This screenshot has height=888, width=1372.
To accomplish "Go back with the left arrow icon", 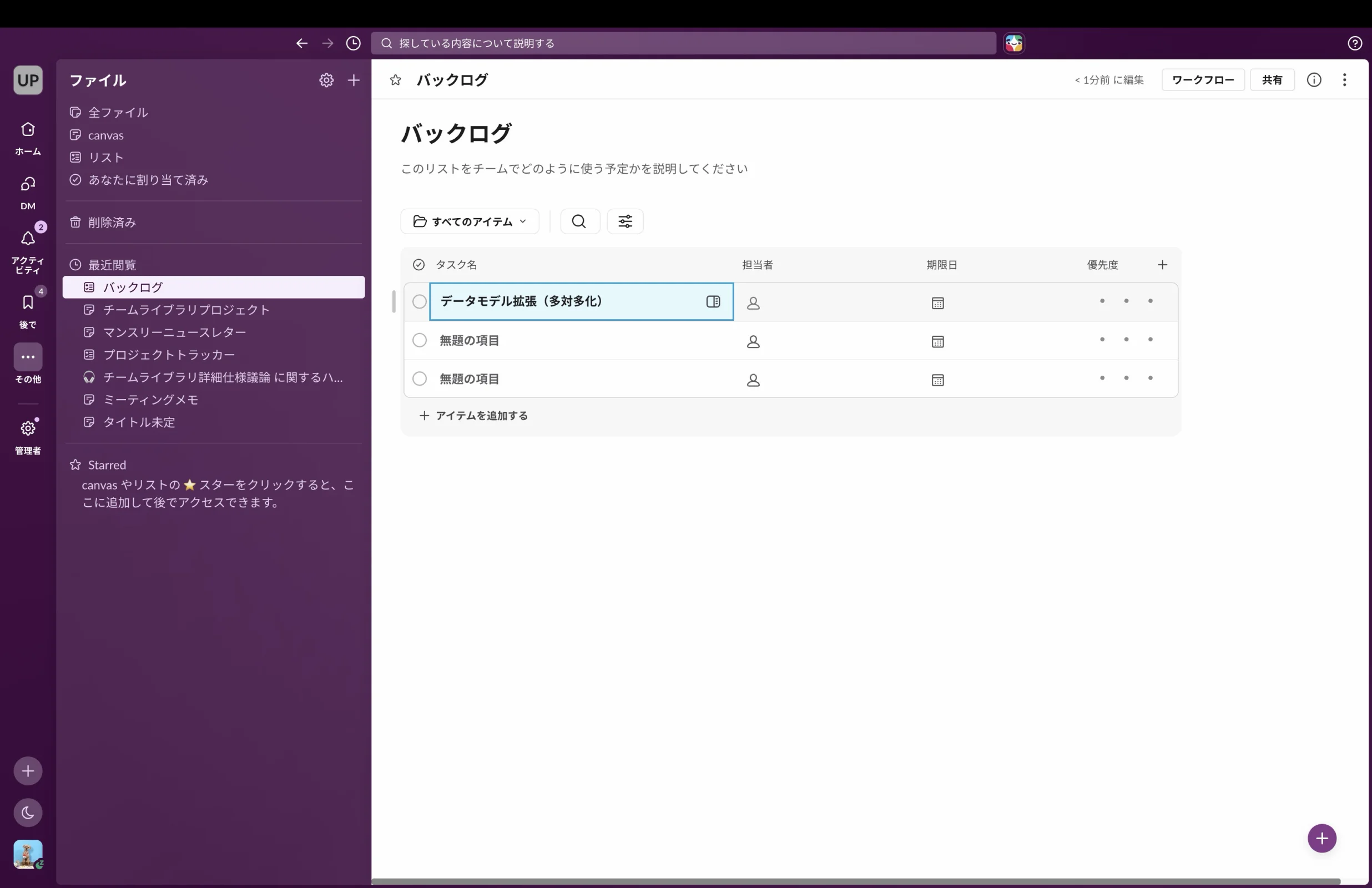I will [x=301, y=43].
